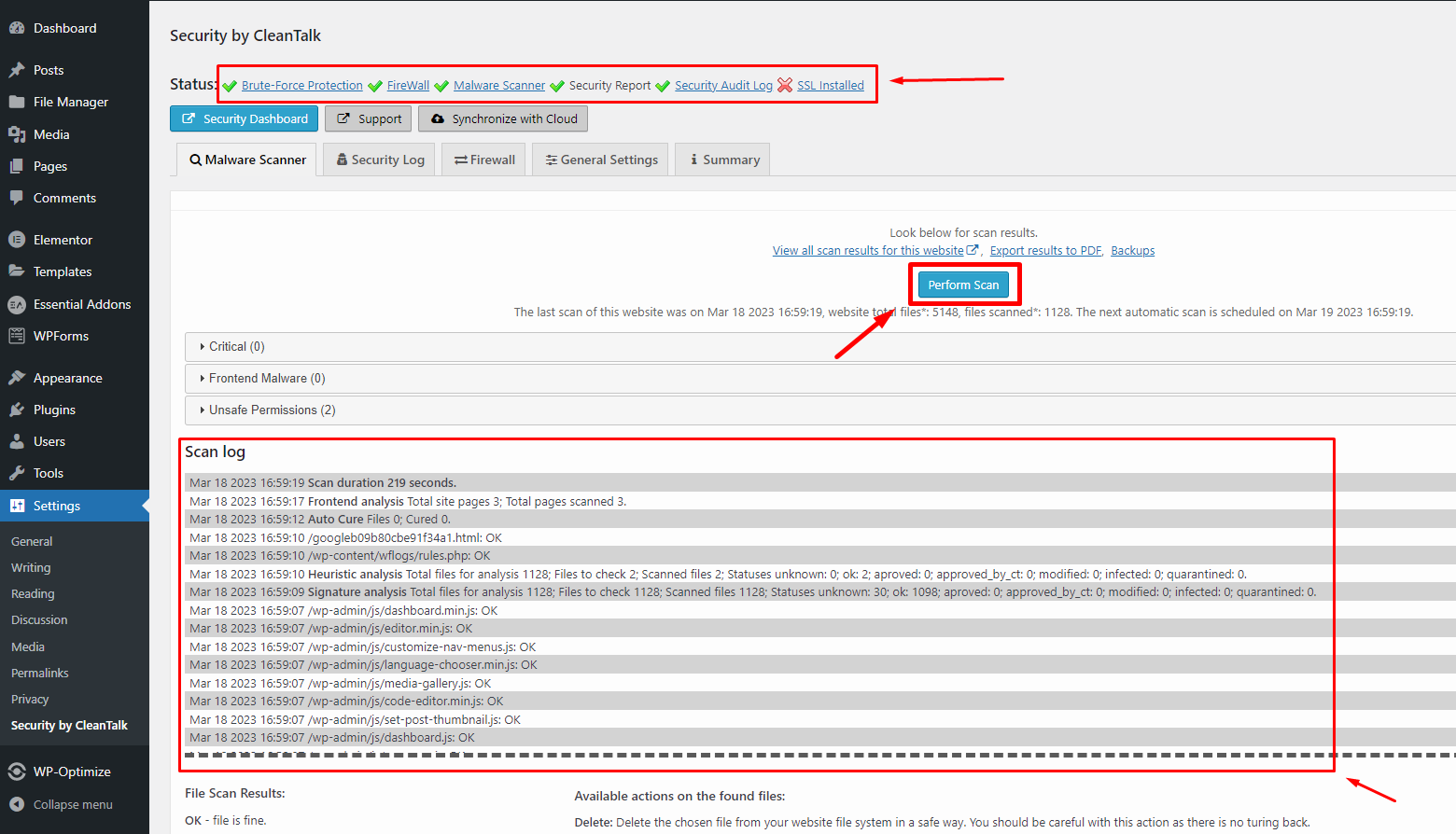
Task: Open the Malware Scanner tab
Action: 247,160
